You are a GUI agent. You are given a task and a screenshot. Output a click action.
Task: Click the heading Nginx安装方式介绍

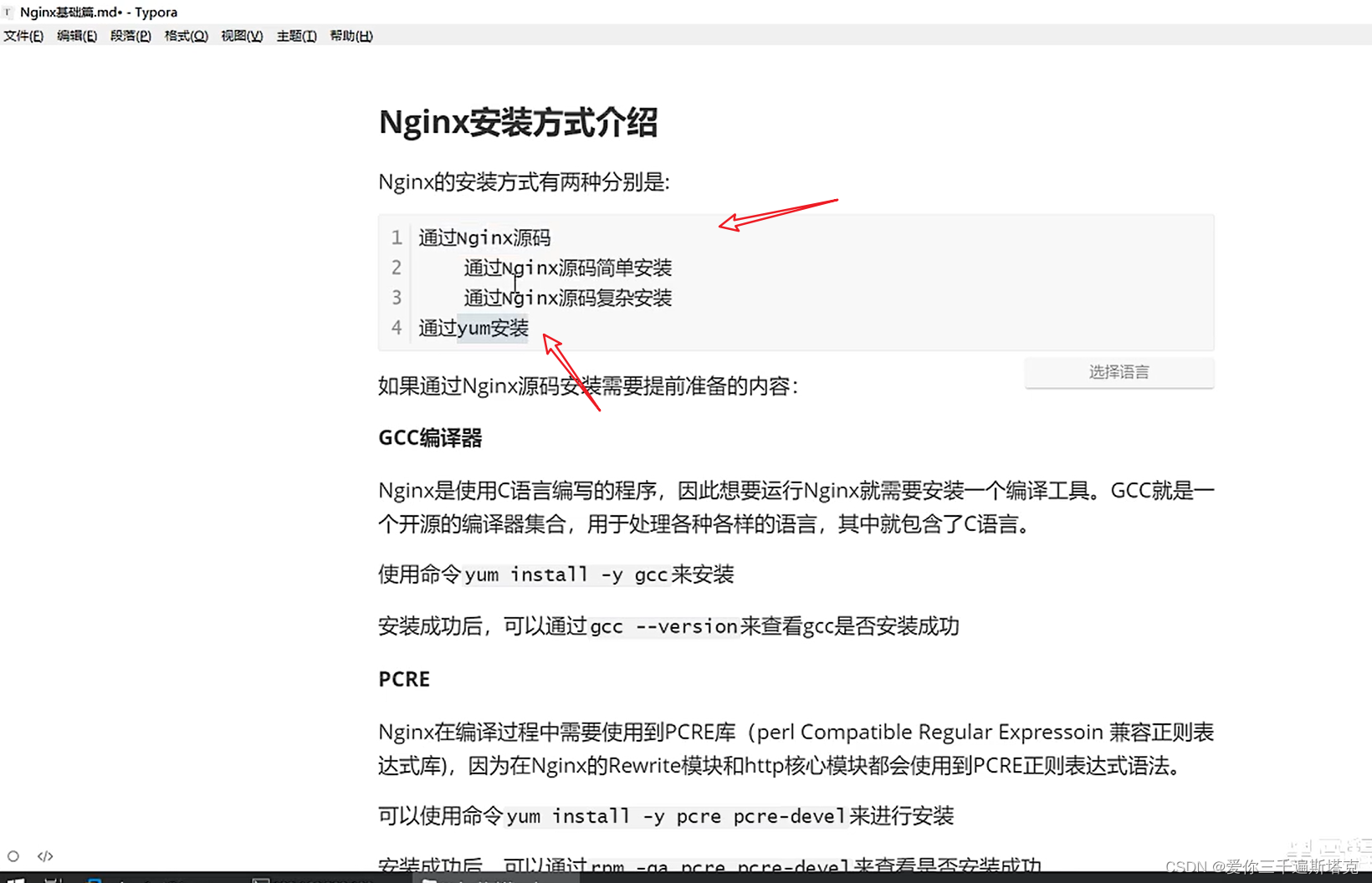[x=518, y=122]
